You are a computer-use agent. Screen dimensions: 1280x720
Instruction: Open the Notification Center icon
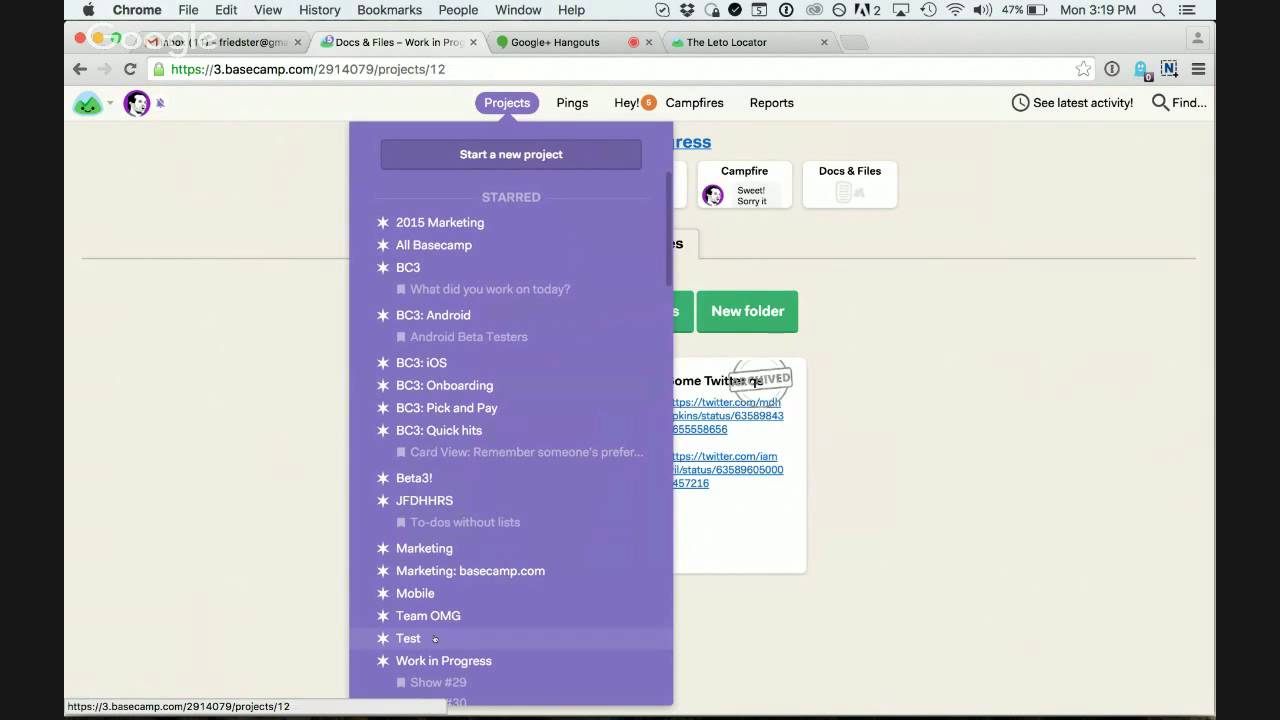tap(1187, 10)
